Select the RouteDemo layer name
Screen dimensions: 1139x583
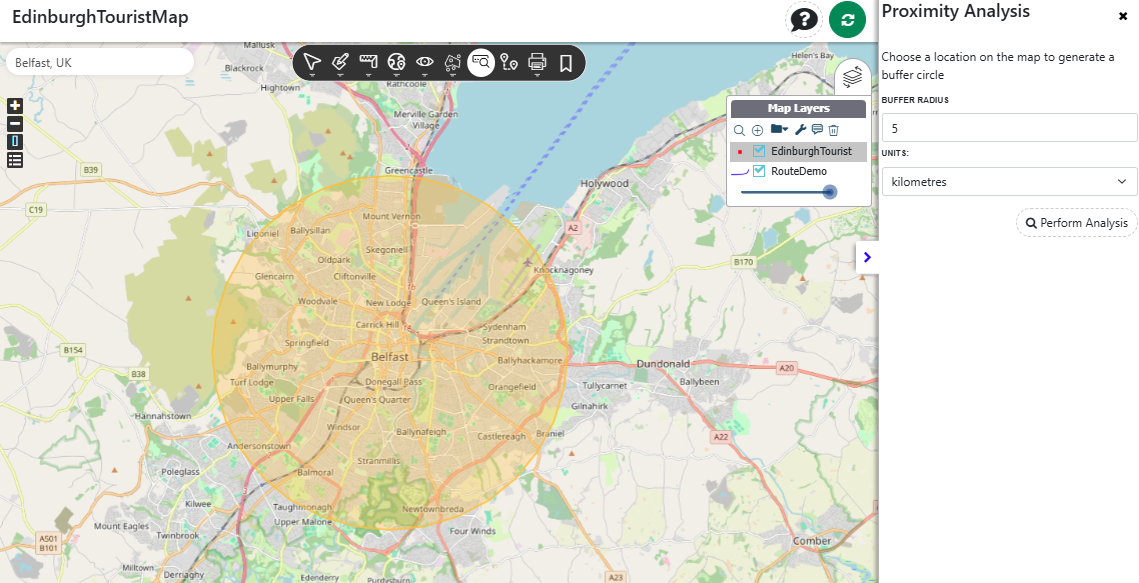[799, 171]
